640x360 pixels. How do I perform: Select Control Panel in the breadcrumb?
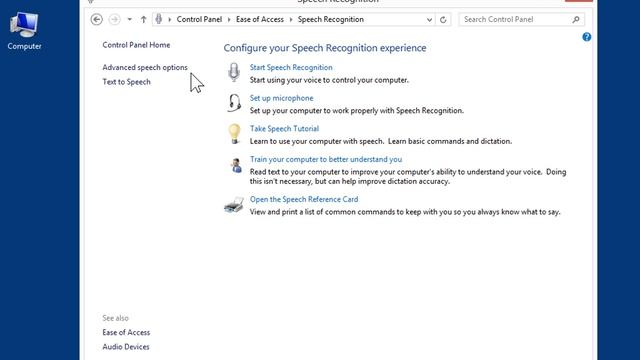(199, 19)
